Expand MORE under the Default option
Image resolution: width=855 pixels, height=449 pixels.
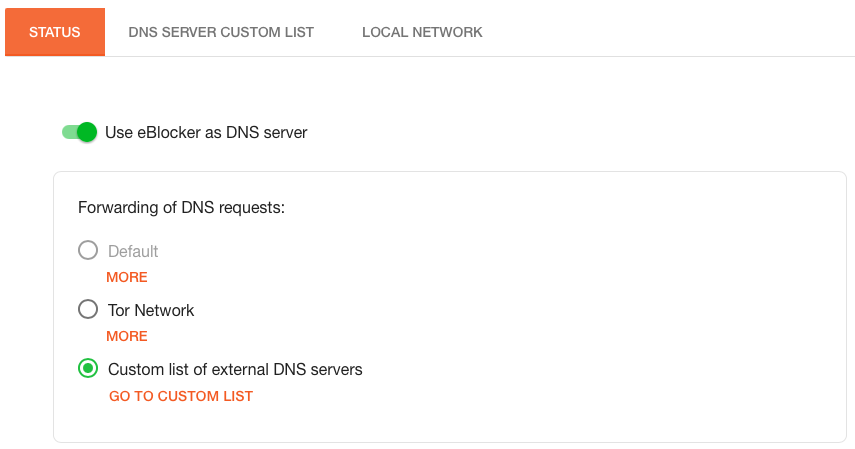coord(127,277)
